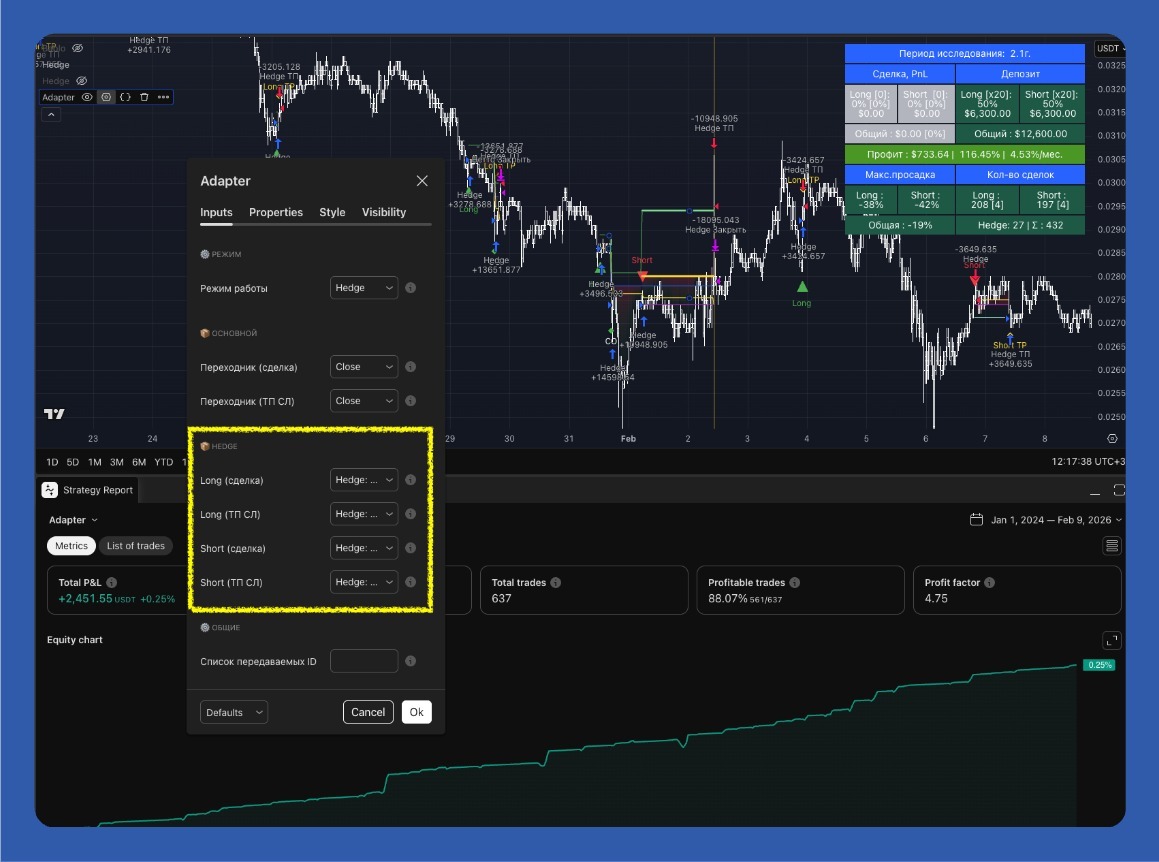Show the top hidden indicator via crossed eye

pos(78,48)
